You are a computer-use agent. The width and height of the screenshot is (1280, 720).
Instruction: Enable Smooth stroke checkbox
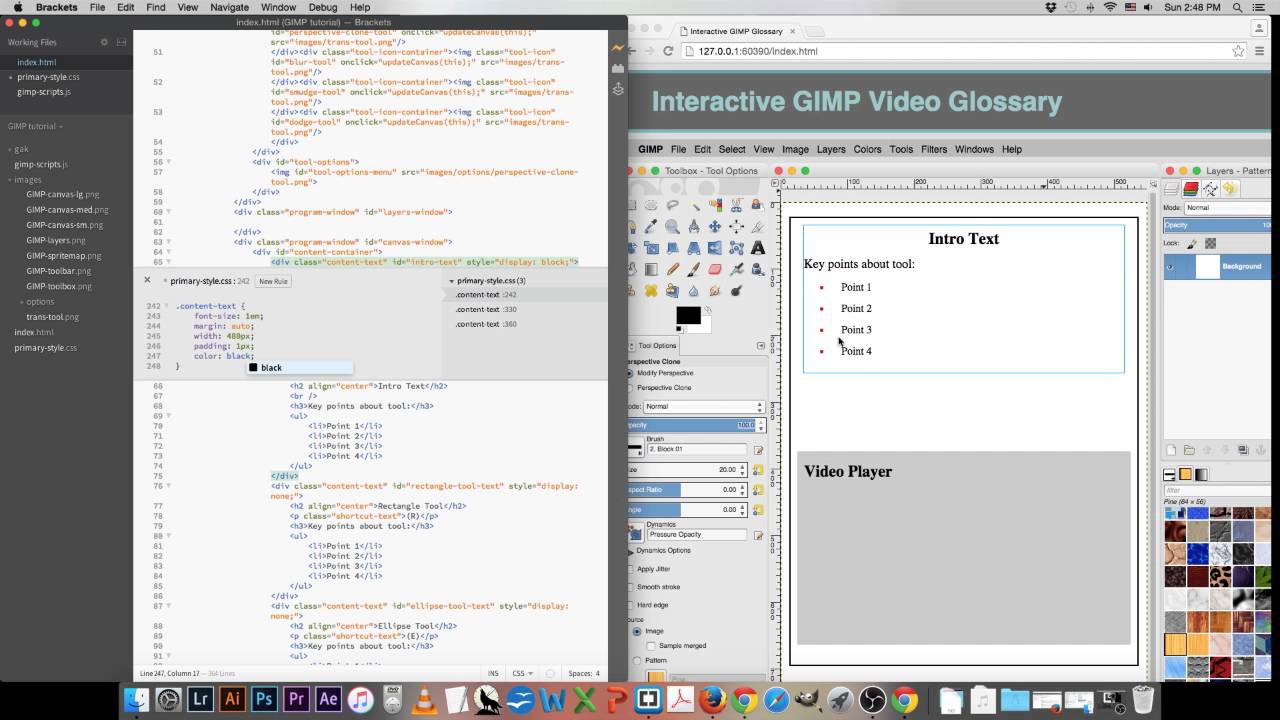[631, 587]
